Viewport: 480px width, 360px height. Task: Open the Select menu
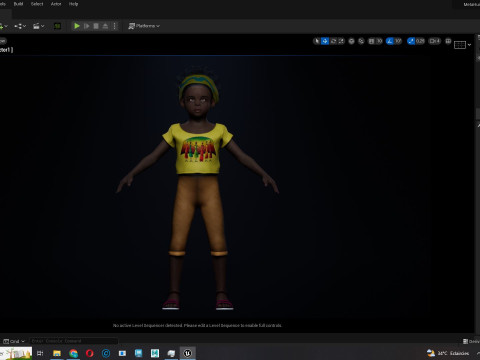[37, 4]
